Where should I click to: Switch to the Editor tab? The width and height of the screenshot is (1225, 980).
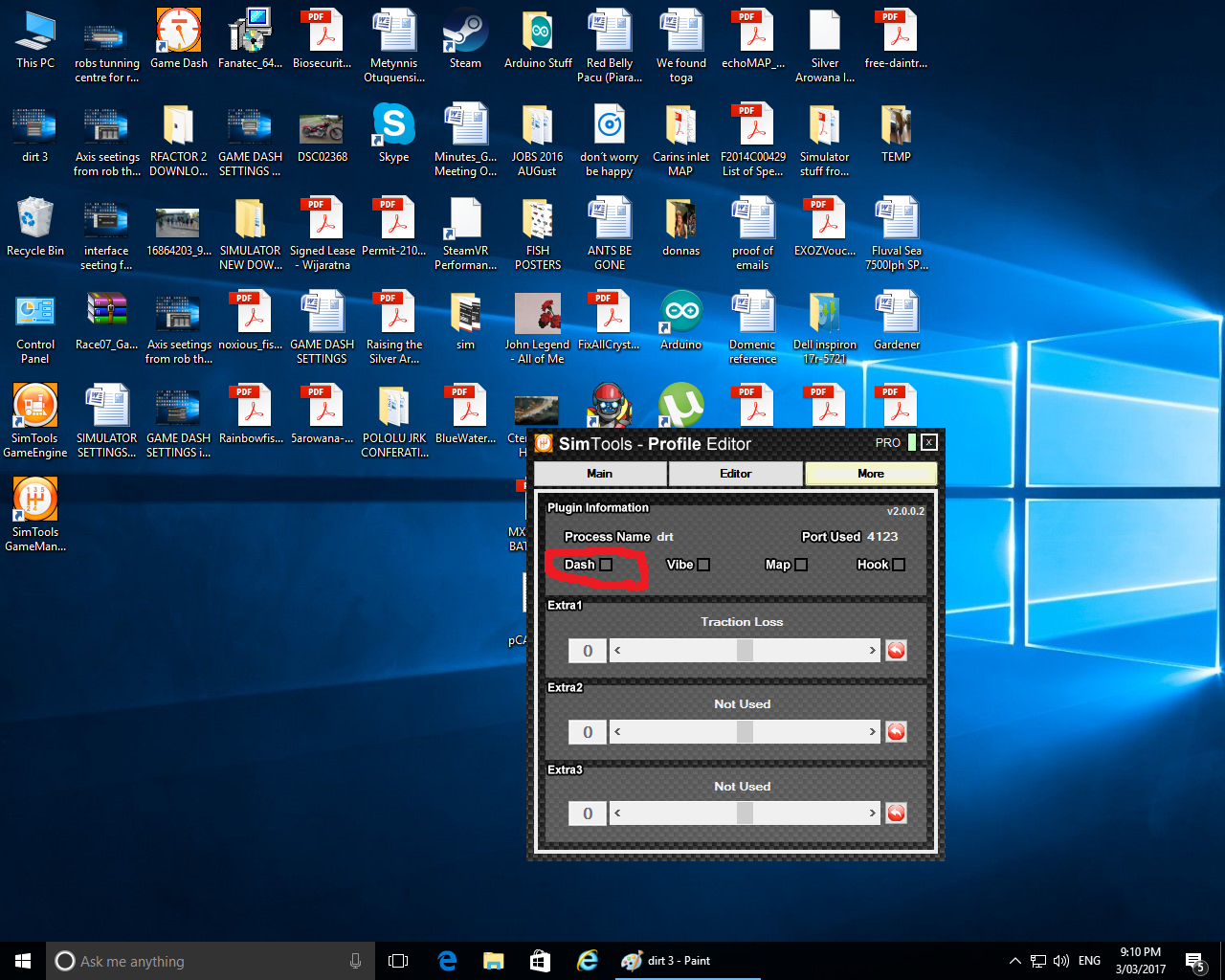click(735, 474)
